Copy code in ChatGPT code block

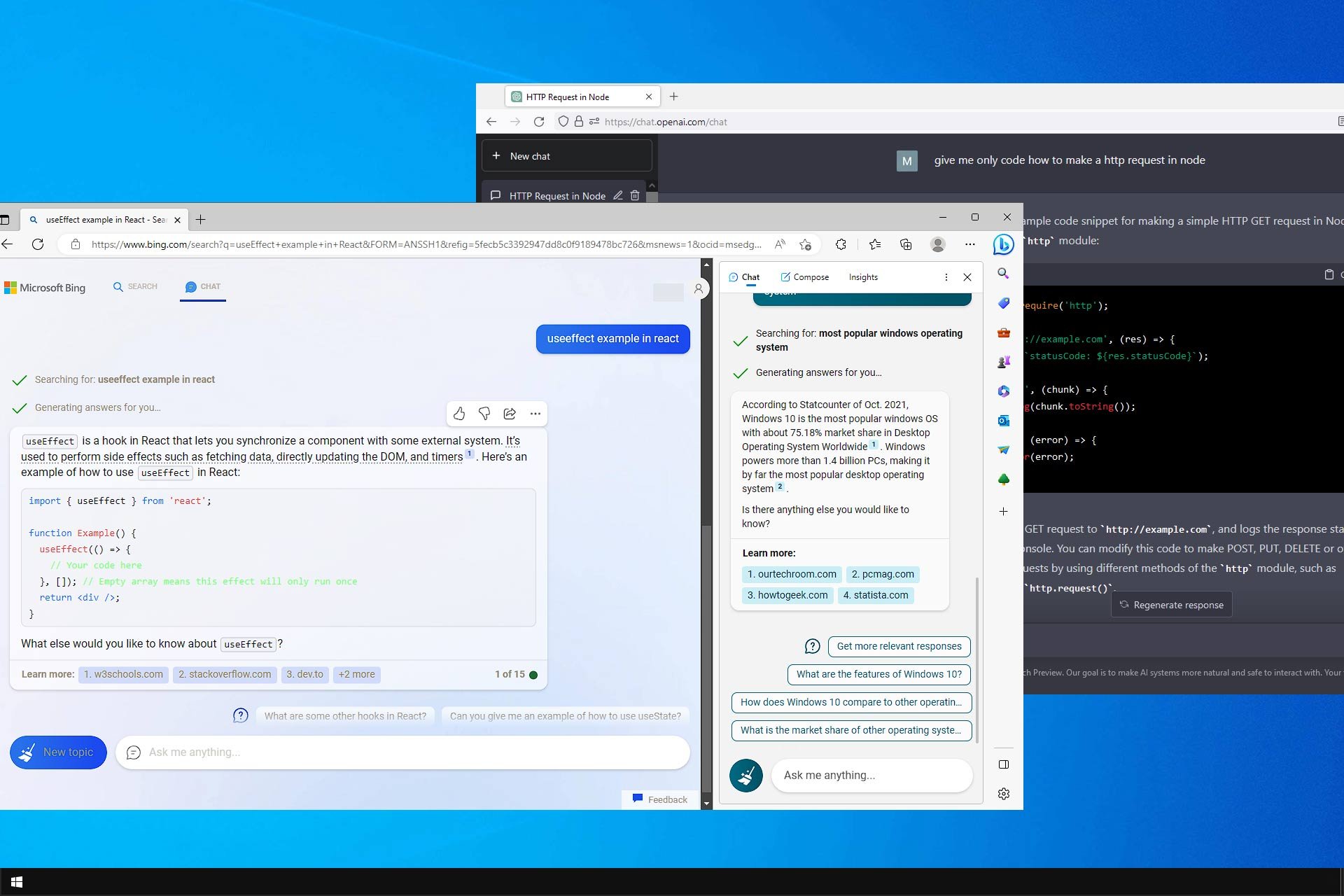click(1329, 274)
